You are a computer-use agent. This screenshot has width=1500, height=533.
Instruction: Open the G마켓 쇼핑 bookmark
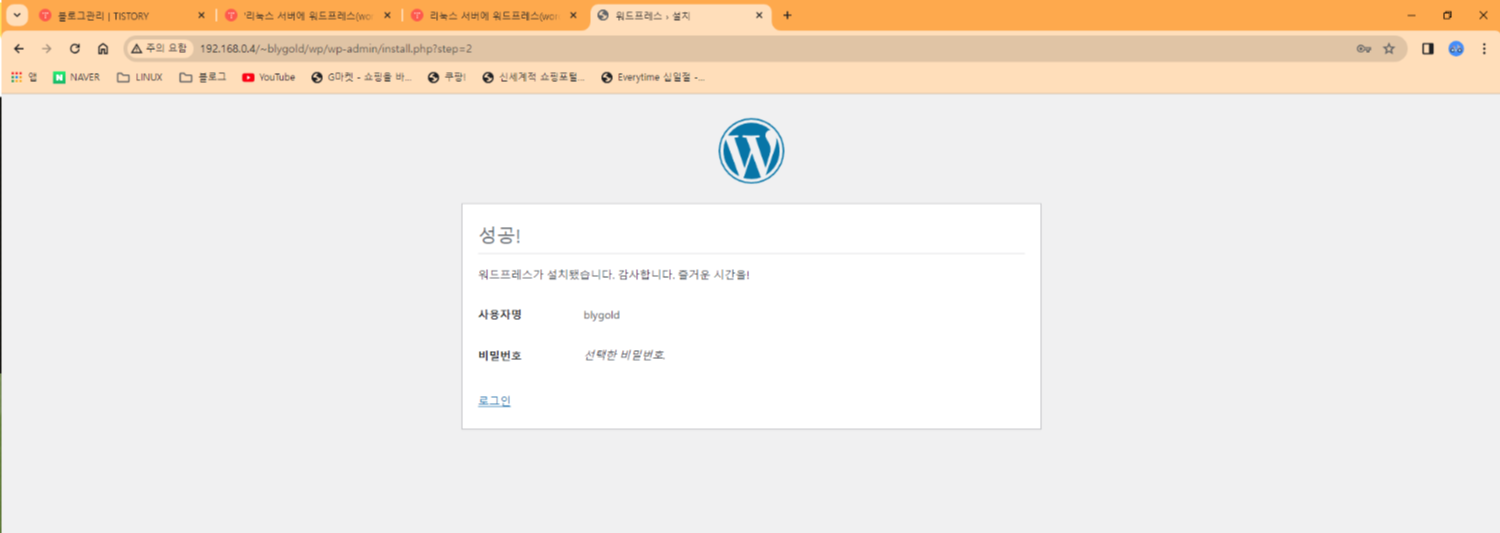point(362,77)
